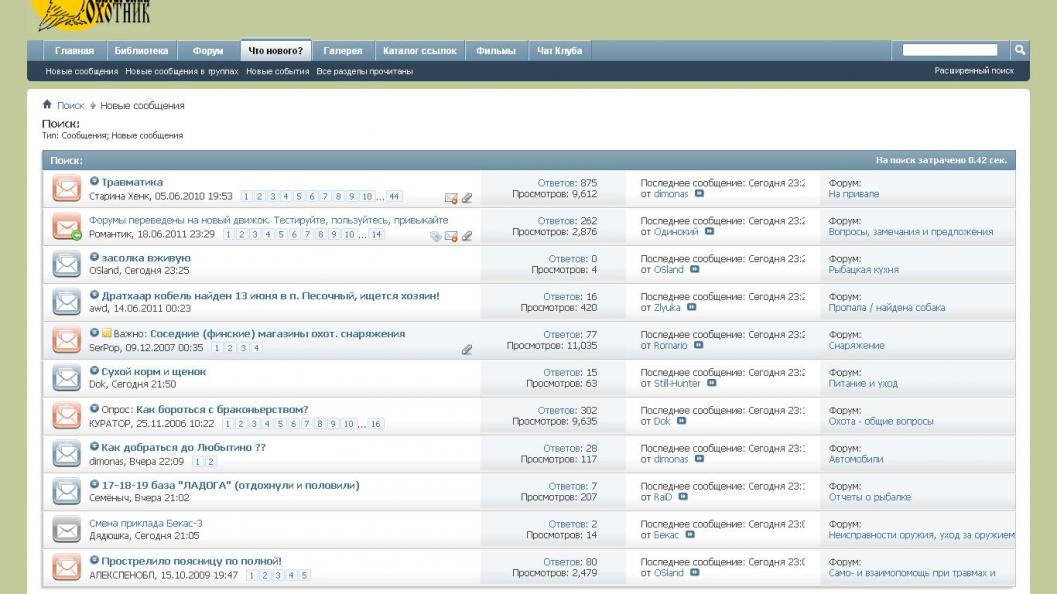Open the Рыбацкая кухня forum link
1057x594 pixels.
coord(863,270)
